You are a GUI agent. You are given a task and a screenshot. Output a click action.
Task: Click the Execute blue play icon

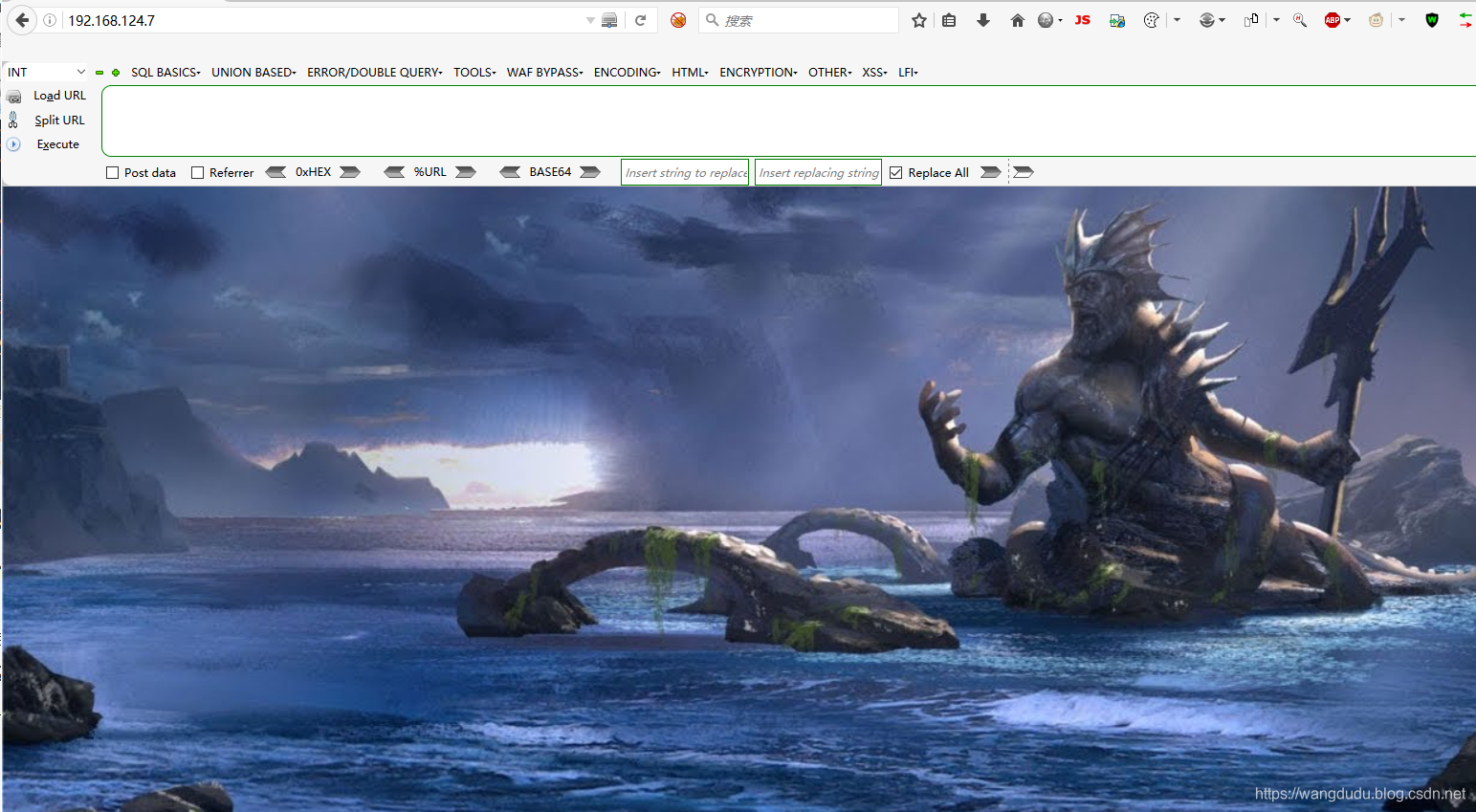coord(13,144)
